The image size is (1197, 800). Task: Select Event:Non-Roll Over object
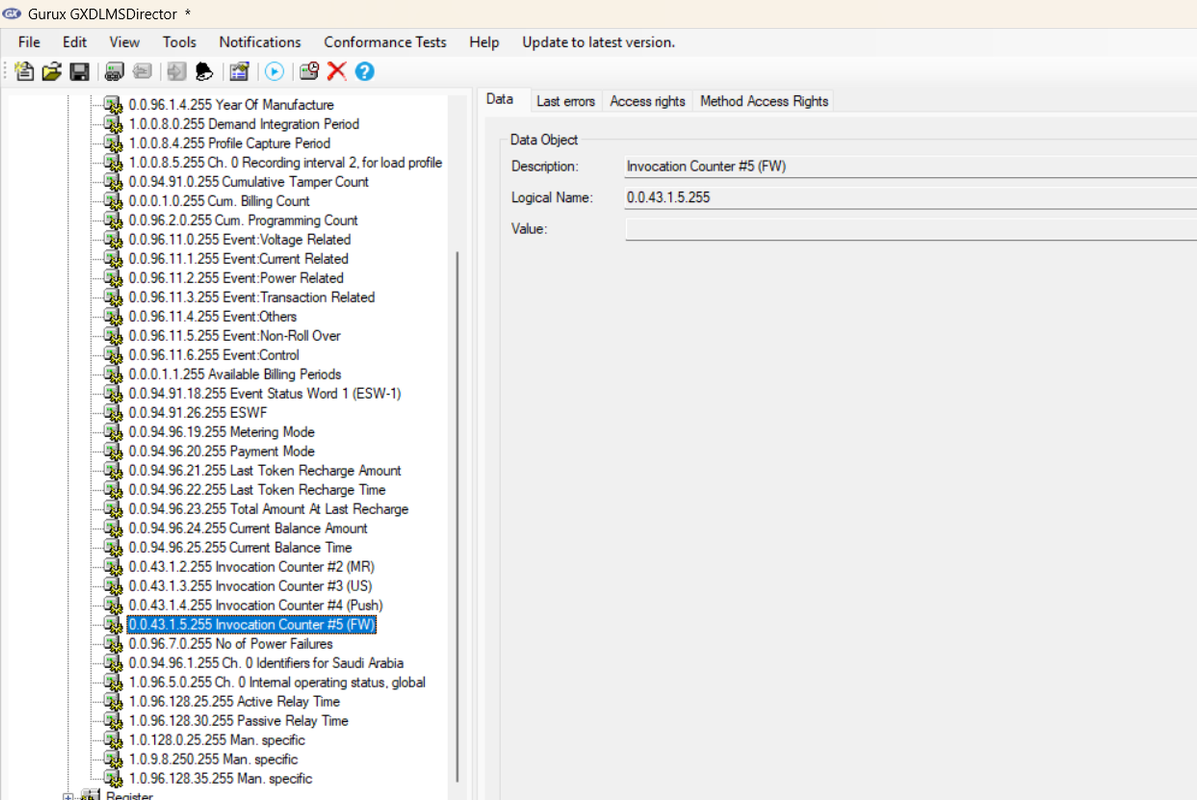[x=234, y=336]
